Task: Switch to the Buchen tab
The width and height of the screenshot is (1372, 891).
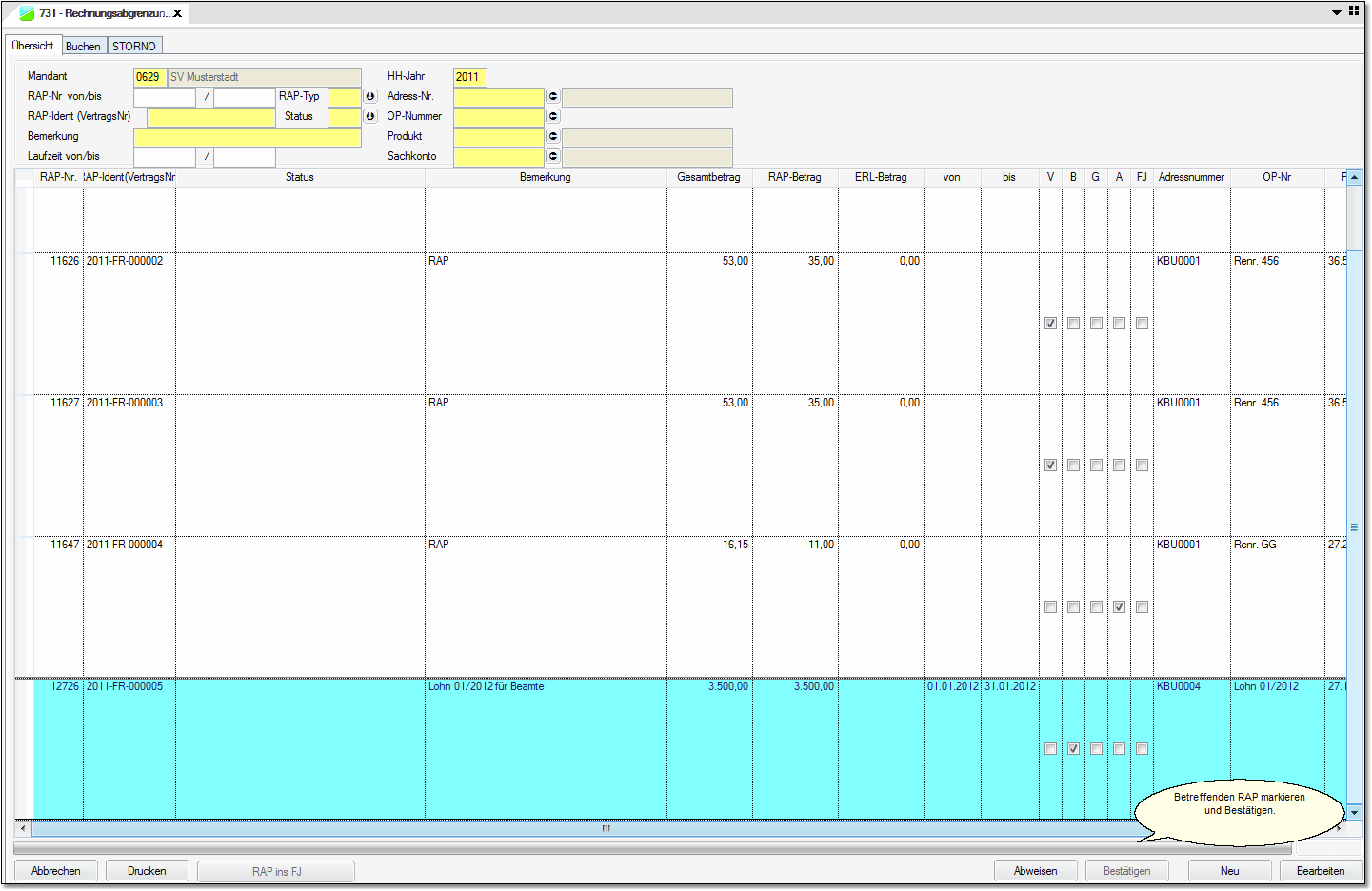Action: (83, 46)
